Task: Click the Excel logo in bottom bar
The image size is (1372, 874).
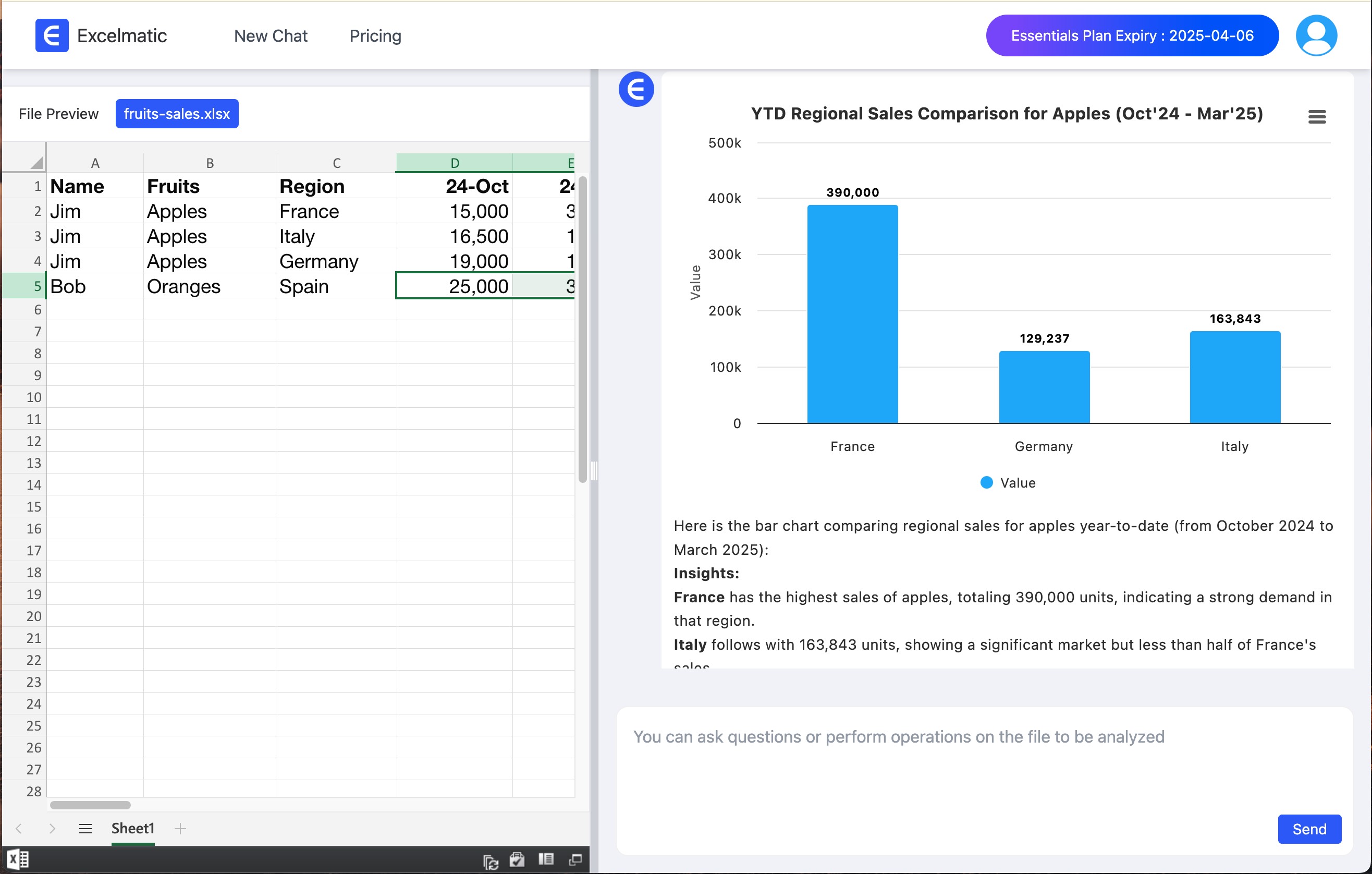Action: click(x=18, y=858)
